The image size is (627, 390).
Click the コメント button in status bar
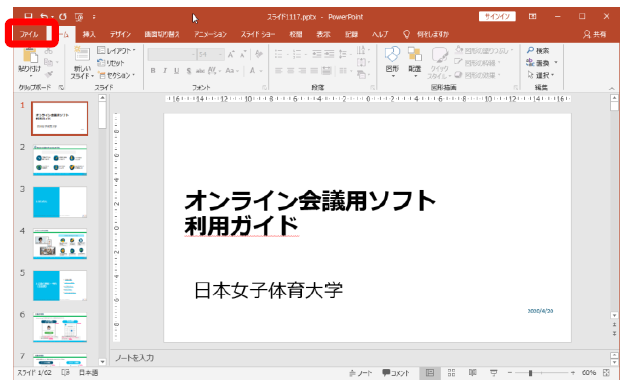tap(395, 373)
